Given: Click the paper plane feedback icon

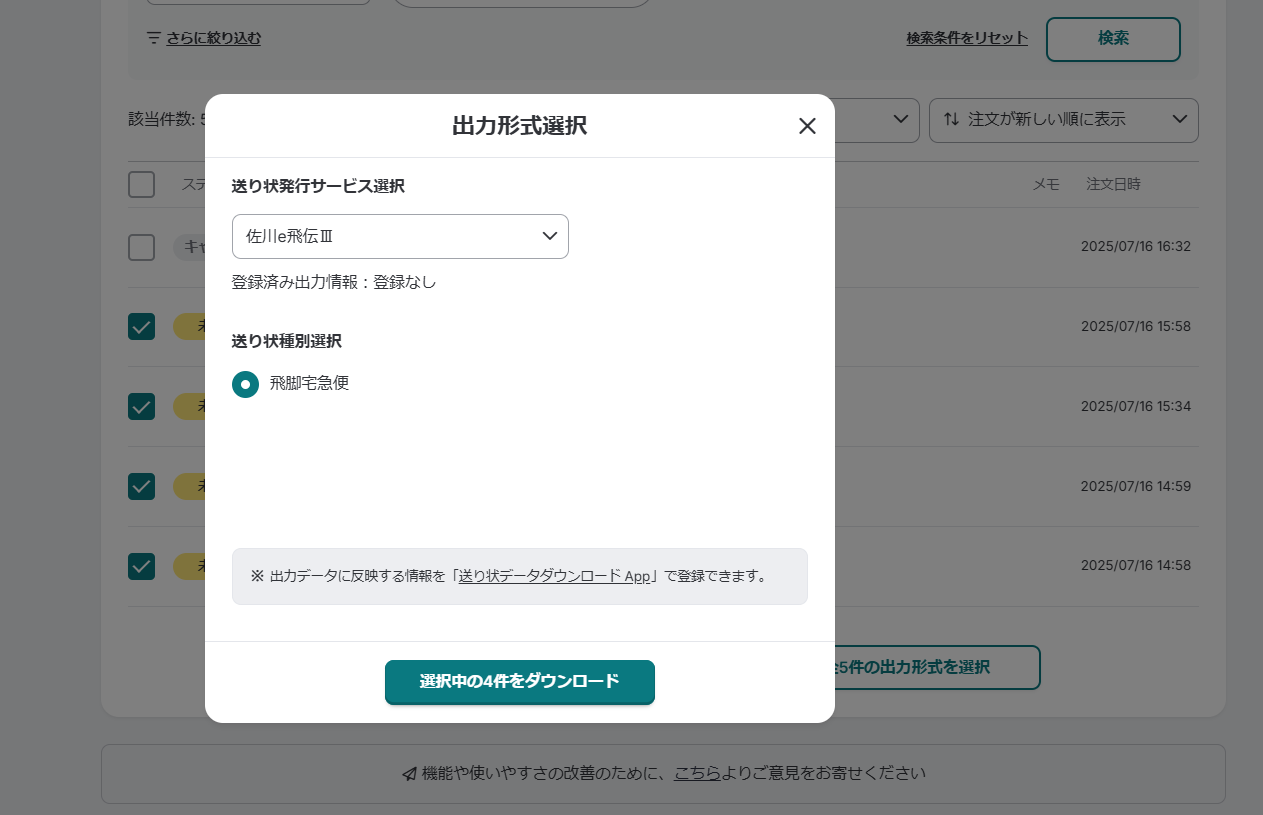Looking at the screenshot, I should pos(409,774).
